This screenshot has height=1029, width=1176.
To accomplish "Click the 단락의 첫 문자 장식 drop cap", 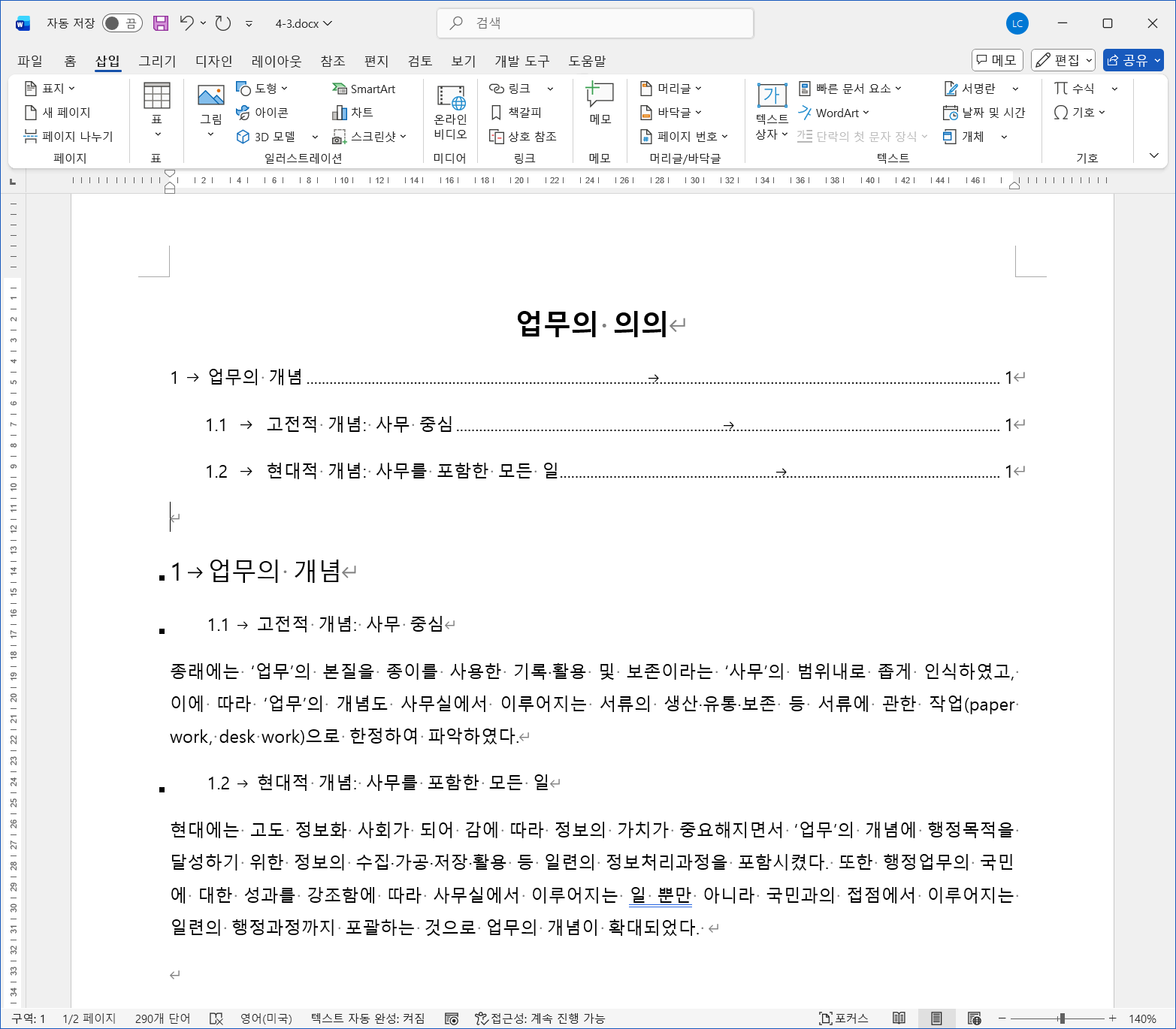I will click(863, 137).
